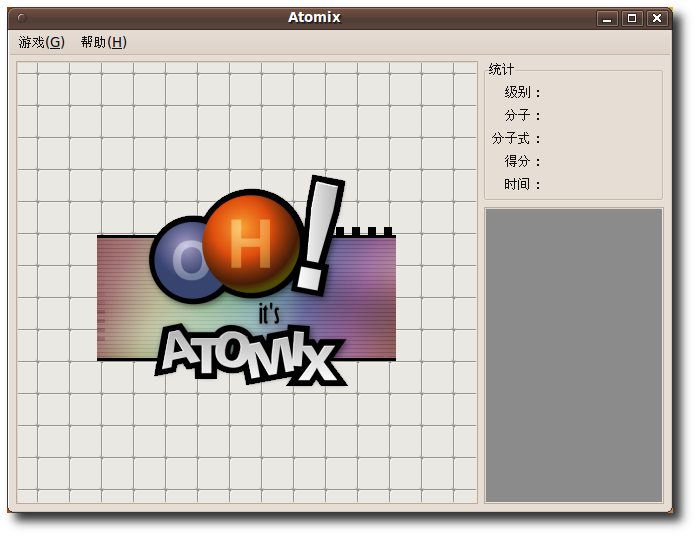Click the Atomix window title text
Screen dimensions: 696x536
tap(314, 17)
